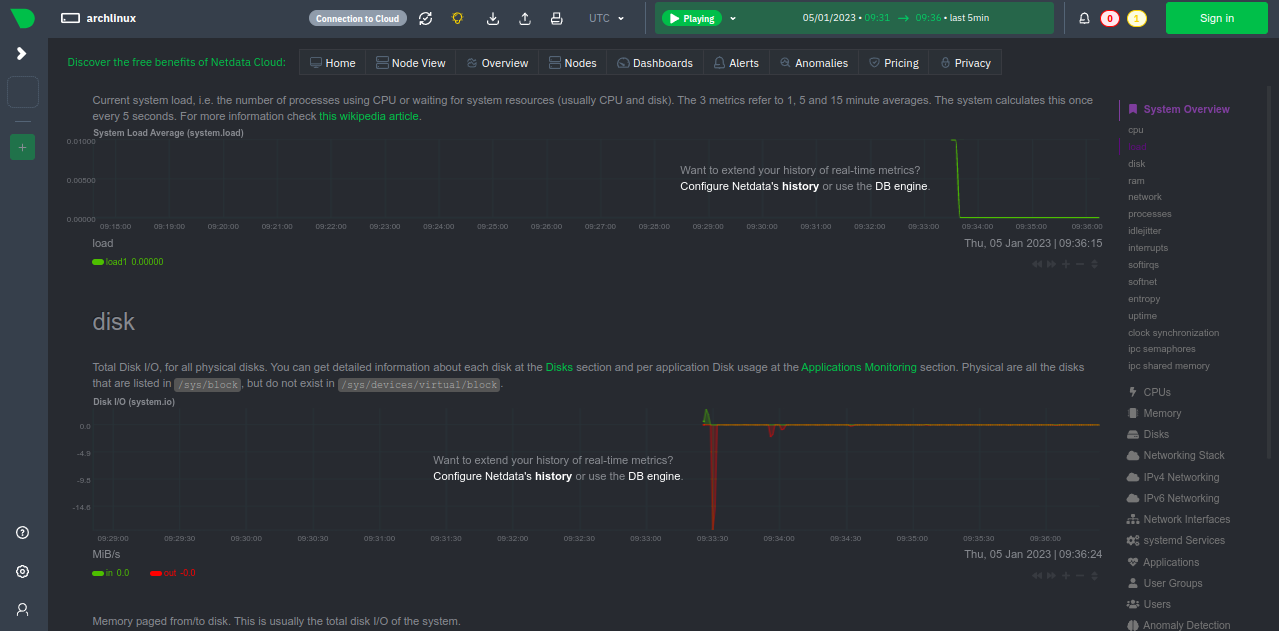Click the lightbulb news icon
Screen dimensions: 1279x631
pos(457,18)
